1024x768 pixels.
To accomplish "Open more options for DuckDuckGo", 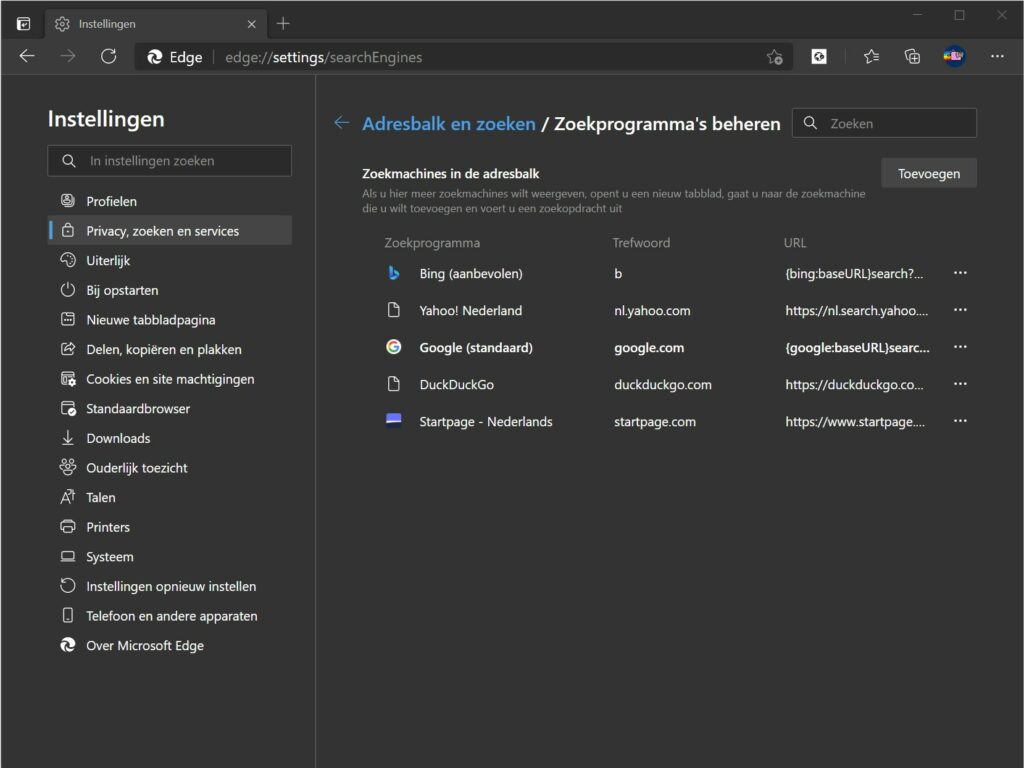I will 960,384.
